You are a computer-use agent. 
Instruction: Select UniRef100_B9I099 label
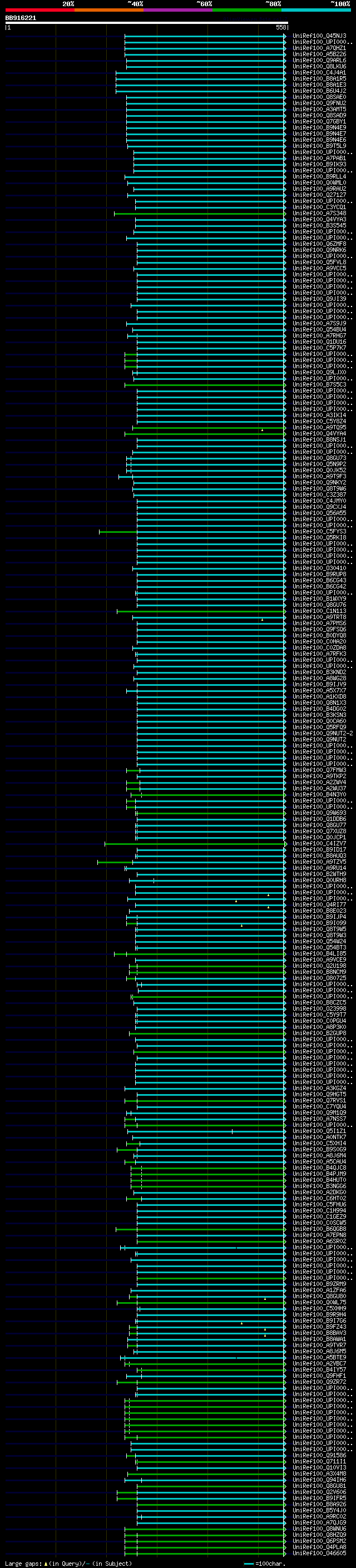click(319, 923)
